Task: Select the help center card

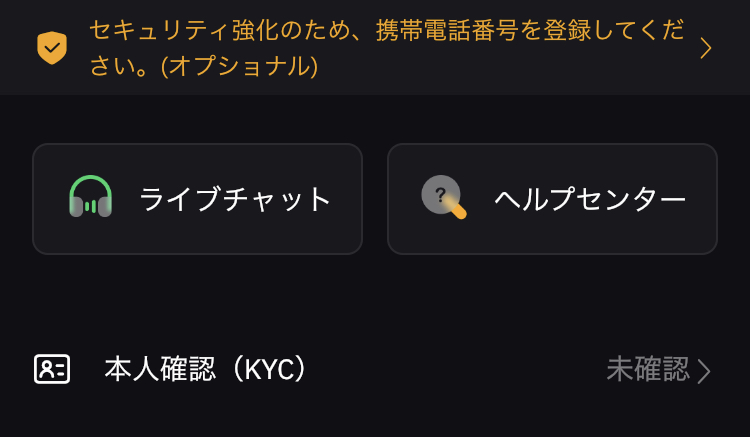Action: coord(552,199)
